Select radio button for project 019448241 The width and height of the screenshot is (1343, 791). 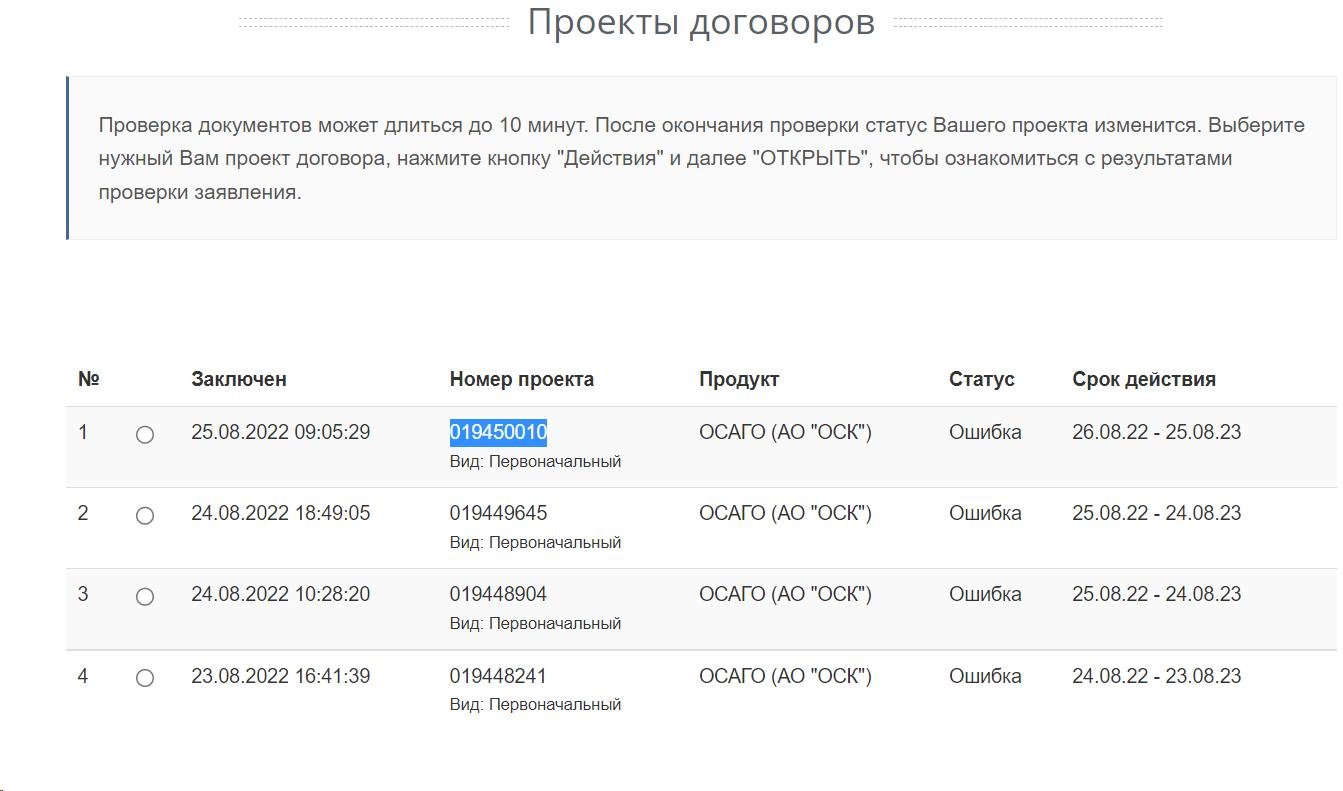[x=145, y=678]
